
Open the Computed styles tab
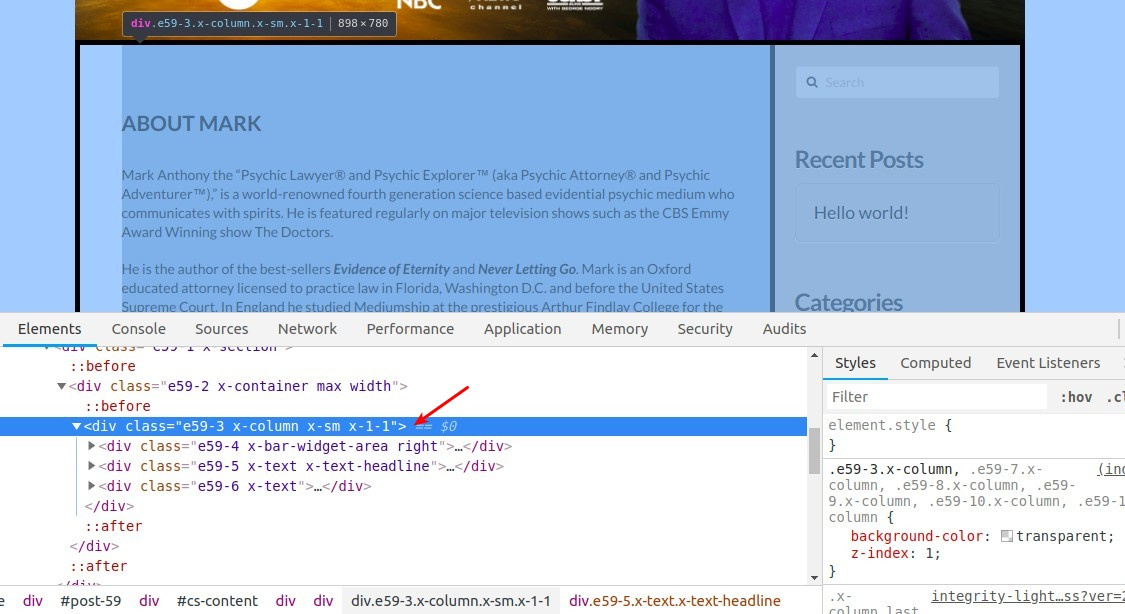pos(936,363)
